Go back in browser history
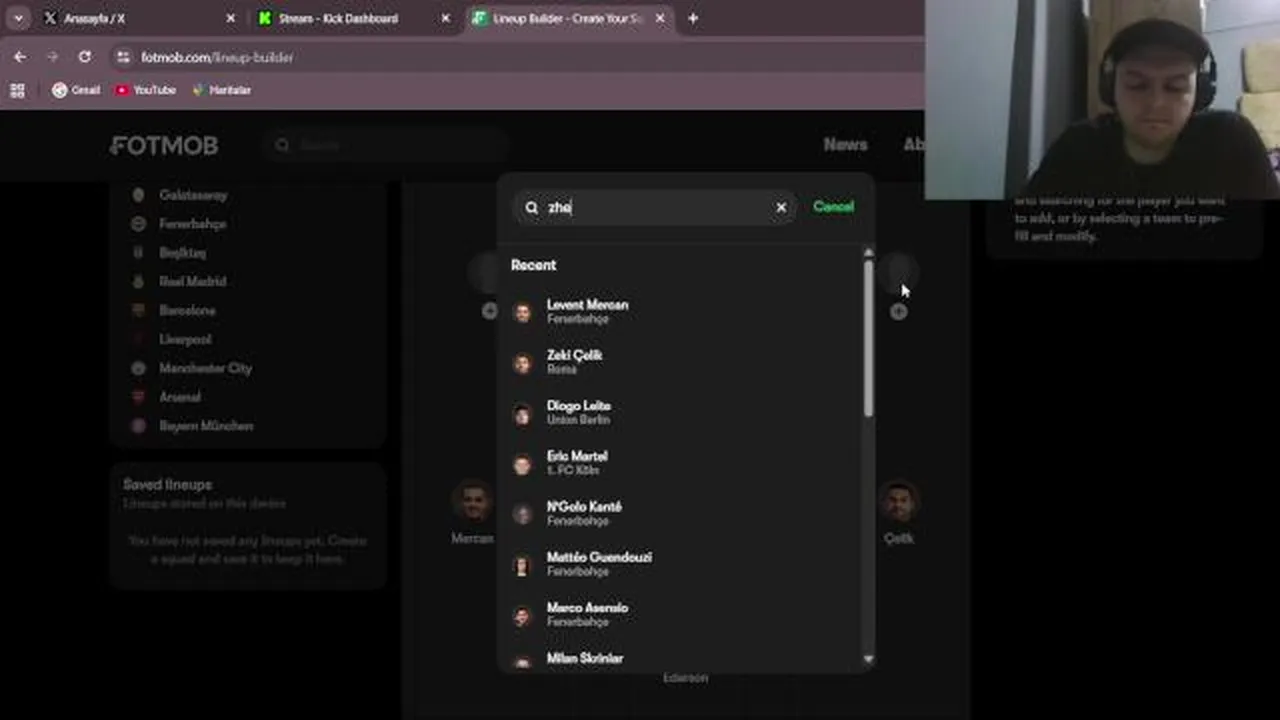 click(20, 57)
